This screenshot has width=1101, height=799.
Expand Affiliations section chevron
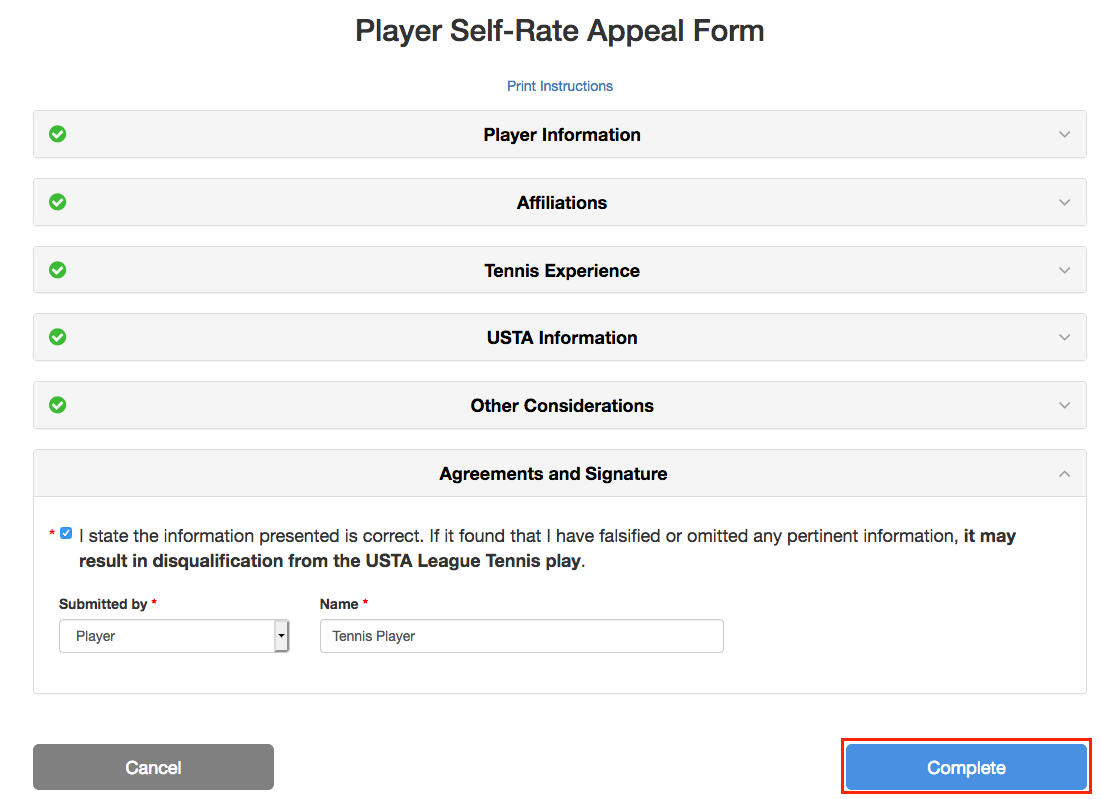coord(1064,203)
